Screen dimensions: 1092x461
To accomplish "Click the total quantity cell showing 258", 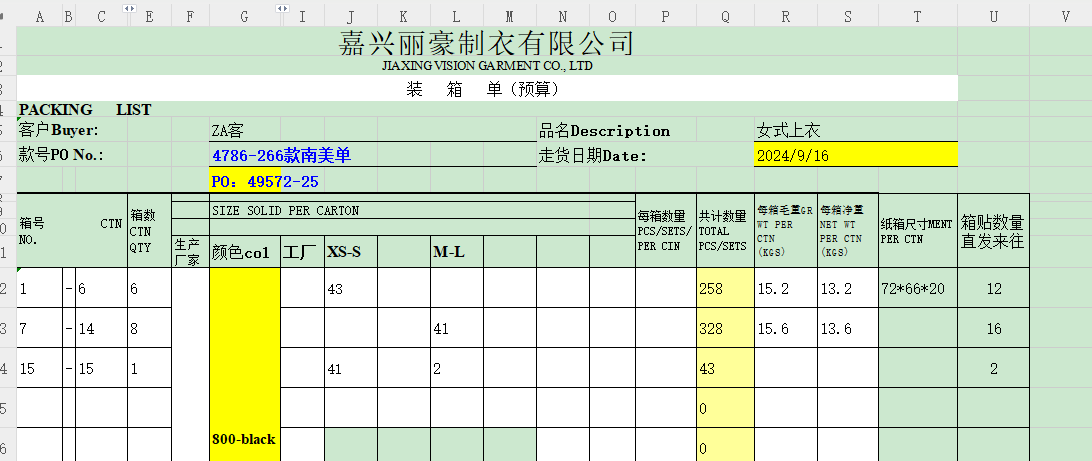I will pos(725,289).
